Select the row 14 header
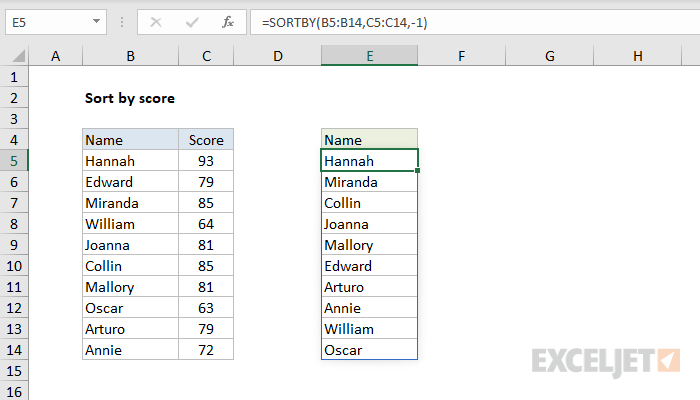Screen dimensions: 700x400 (x=16, y=350)
